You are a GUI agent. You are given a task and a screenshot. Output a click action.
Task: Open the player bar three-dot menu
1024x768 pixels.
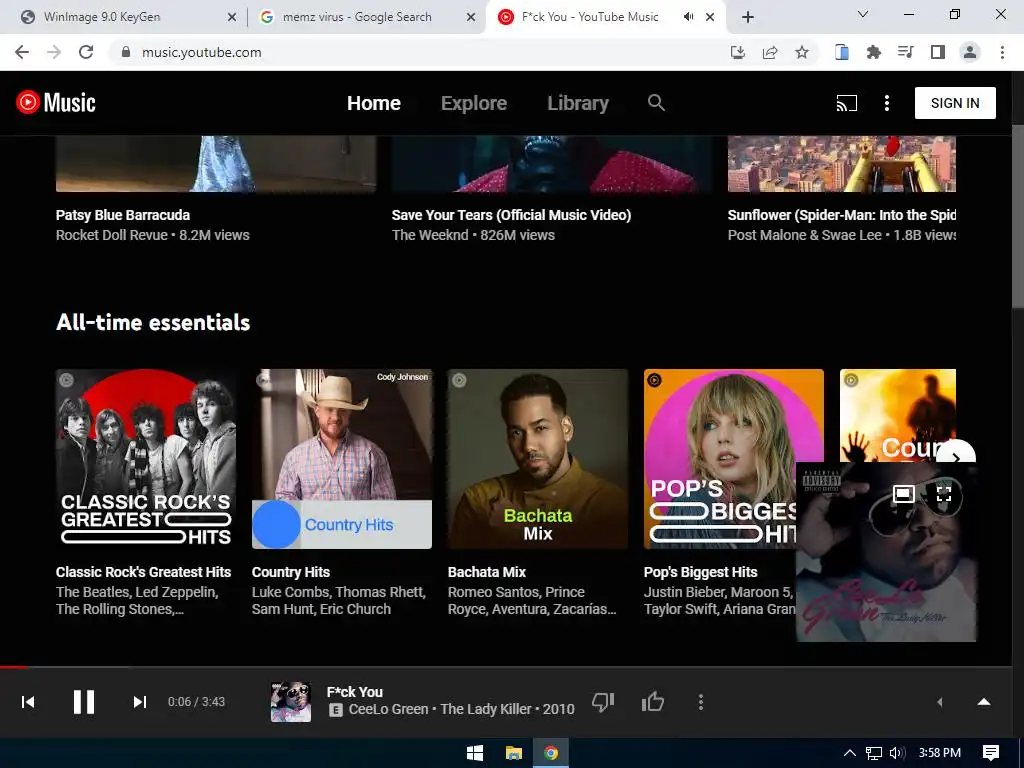coord(701,702)
